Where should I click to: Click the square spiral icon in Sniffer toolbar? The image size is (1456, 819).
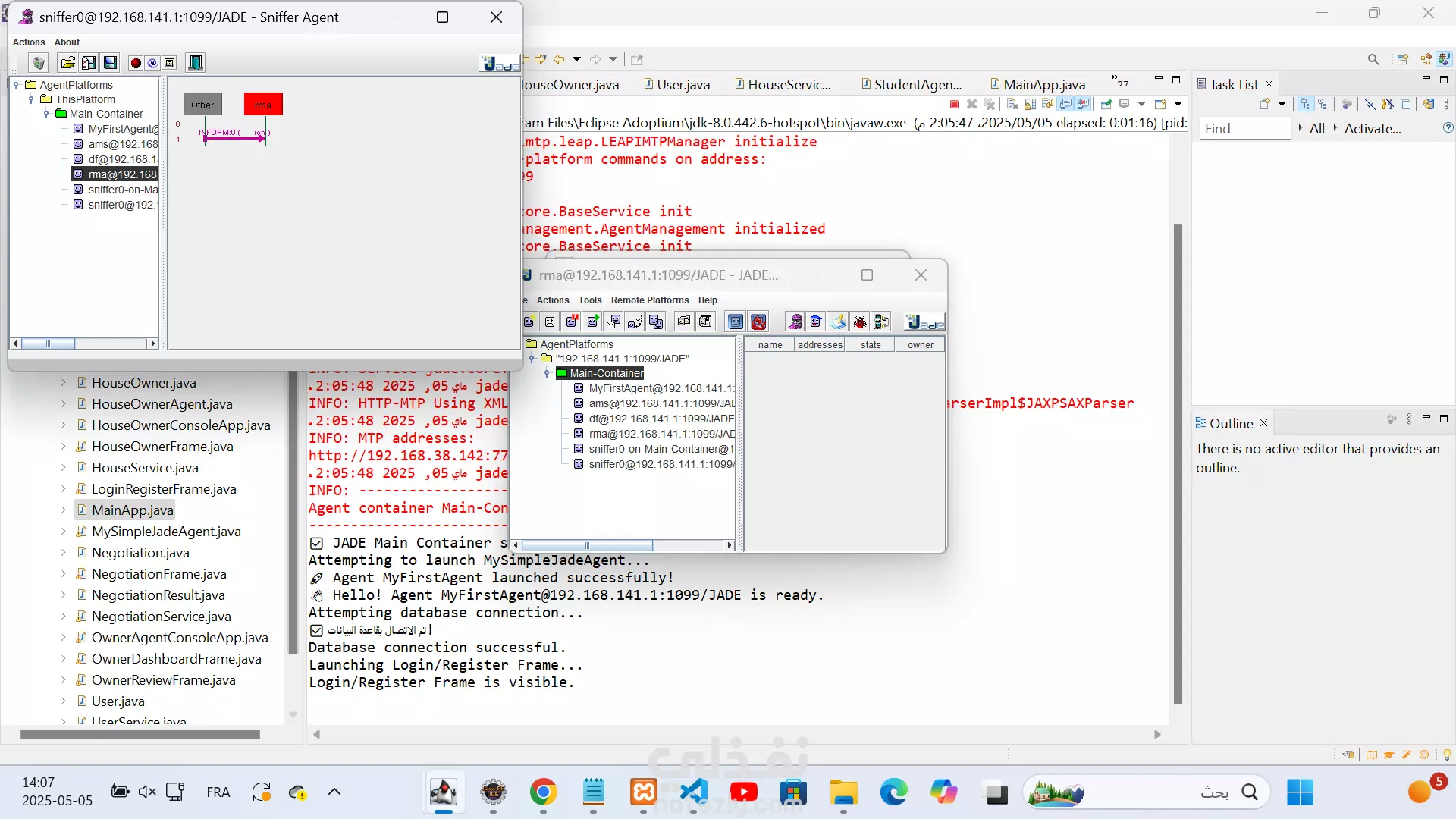(170, 63)
